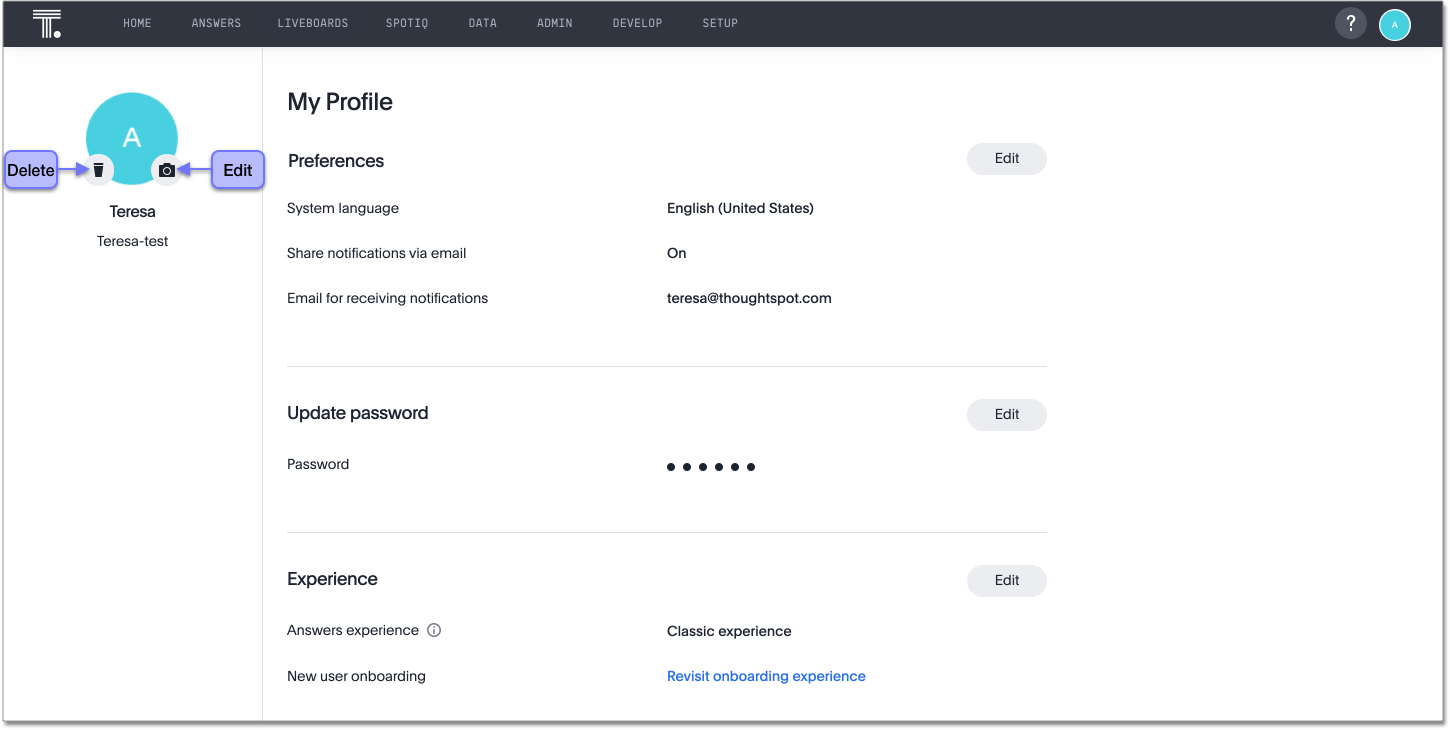The height and width of the screenshot is (730, 1450).
Task: Open the Admin menu item
Action: (x=555, y=23)
